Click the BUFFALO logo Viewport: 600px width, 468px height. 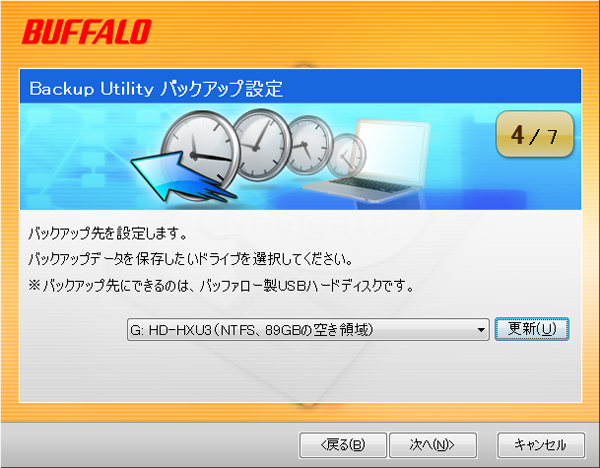point(87,31)
